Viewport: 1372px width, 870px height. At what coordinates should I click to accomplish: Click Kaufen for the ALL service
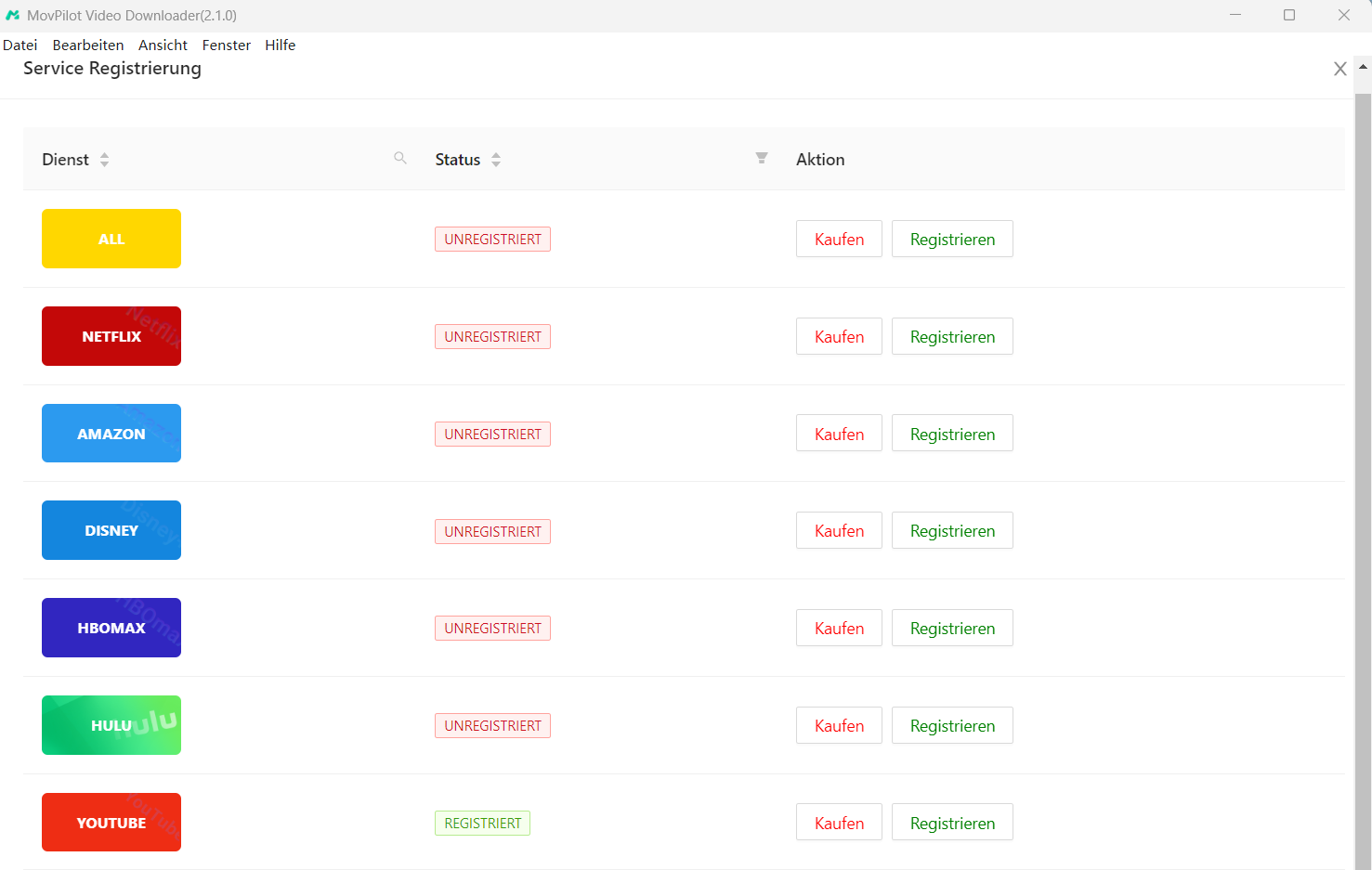(x=839, y=239)
